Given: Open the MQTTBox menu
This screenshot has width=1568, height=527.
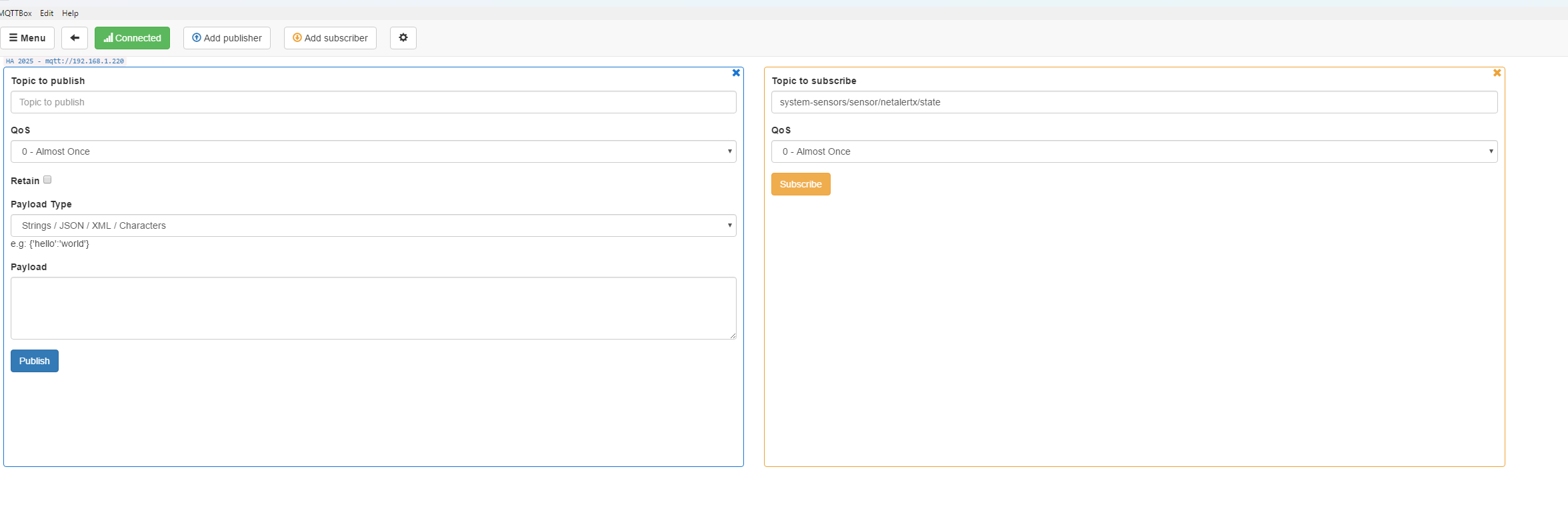Looking at the screenshot, I should click(x=16, y=13).
